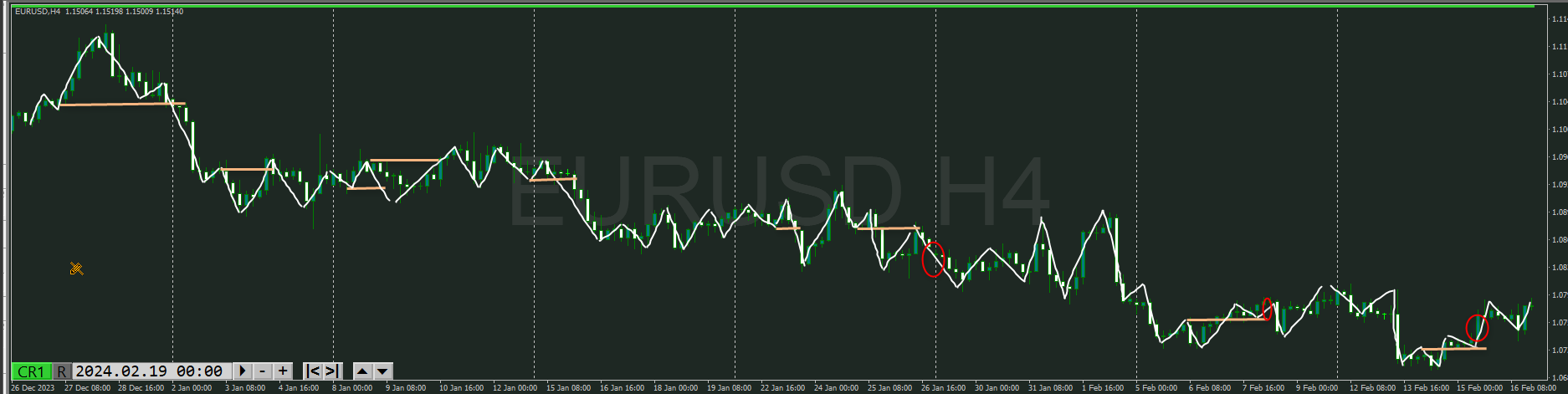Image resolution: width=1568 pixels, height=394 pixels.
Task: Click the up triangle arrow button
Action: (362, 371)
